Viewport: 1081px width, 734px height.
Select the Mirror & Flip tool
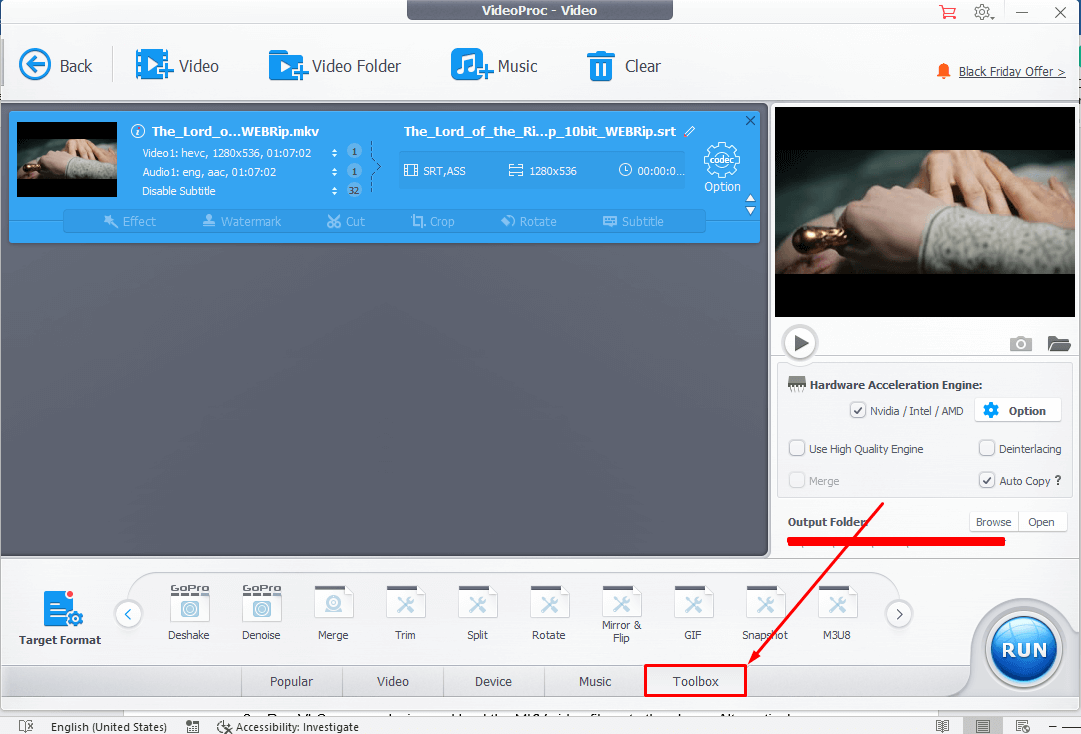point(621,604)
